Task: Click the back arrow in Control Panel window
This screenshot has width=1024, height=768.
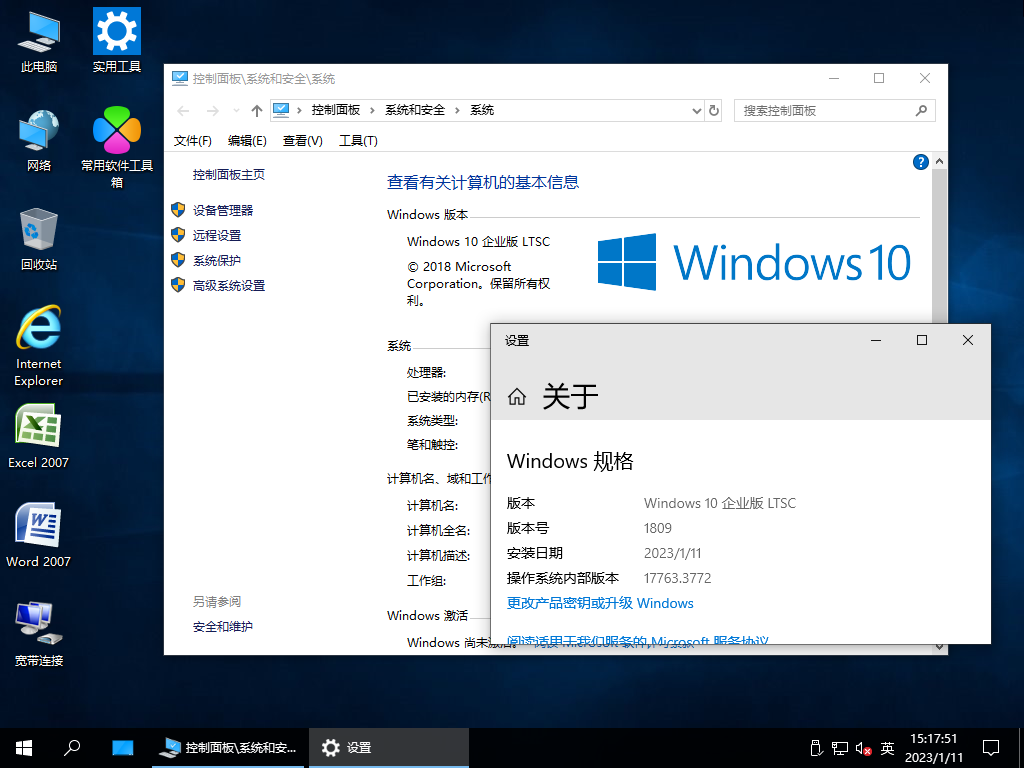Action: [184, 110]
